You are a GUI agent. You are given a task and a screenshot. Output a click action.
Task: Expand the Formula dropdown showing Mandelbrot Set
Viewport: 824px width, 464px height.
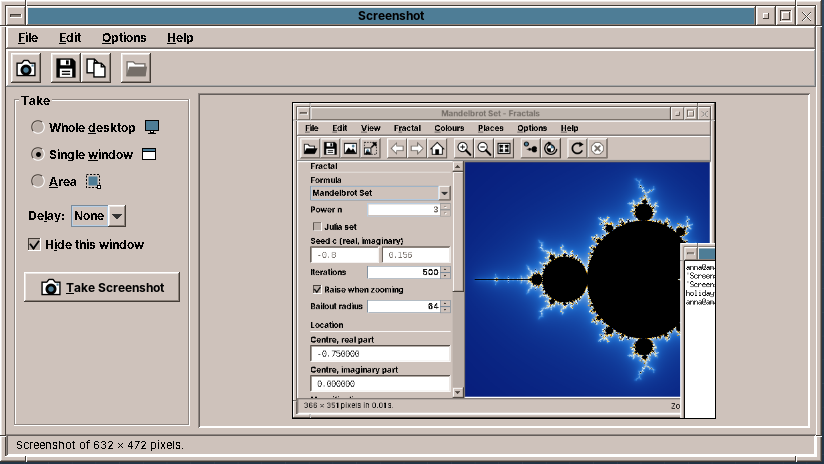coord(444,193)
